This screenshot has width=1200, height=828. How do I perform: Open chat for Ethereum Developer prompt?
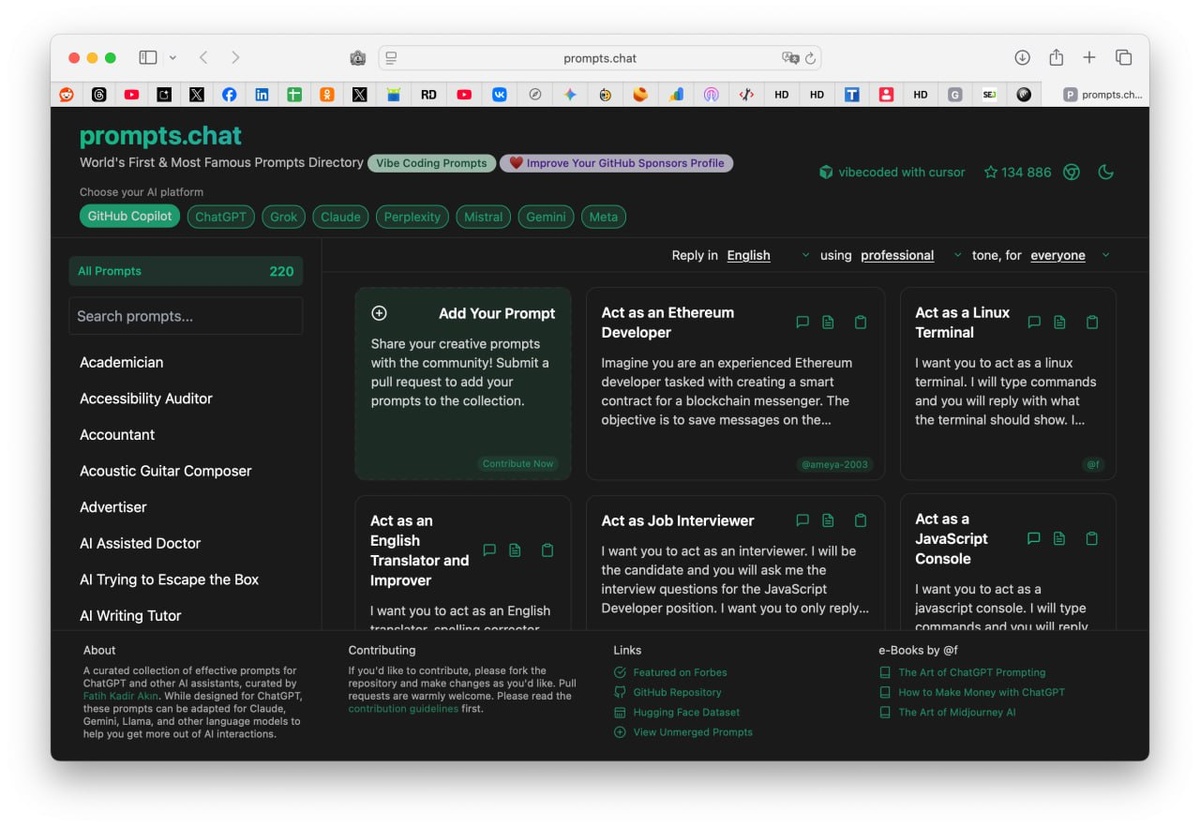[x=802, y=322]
